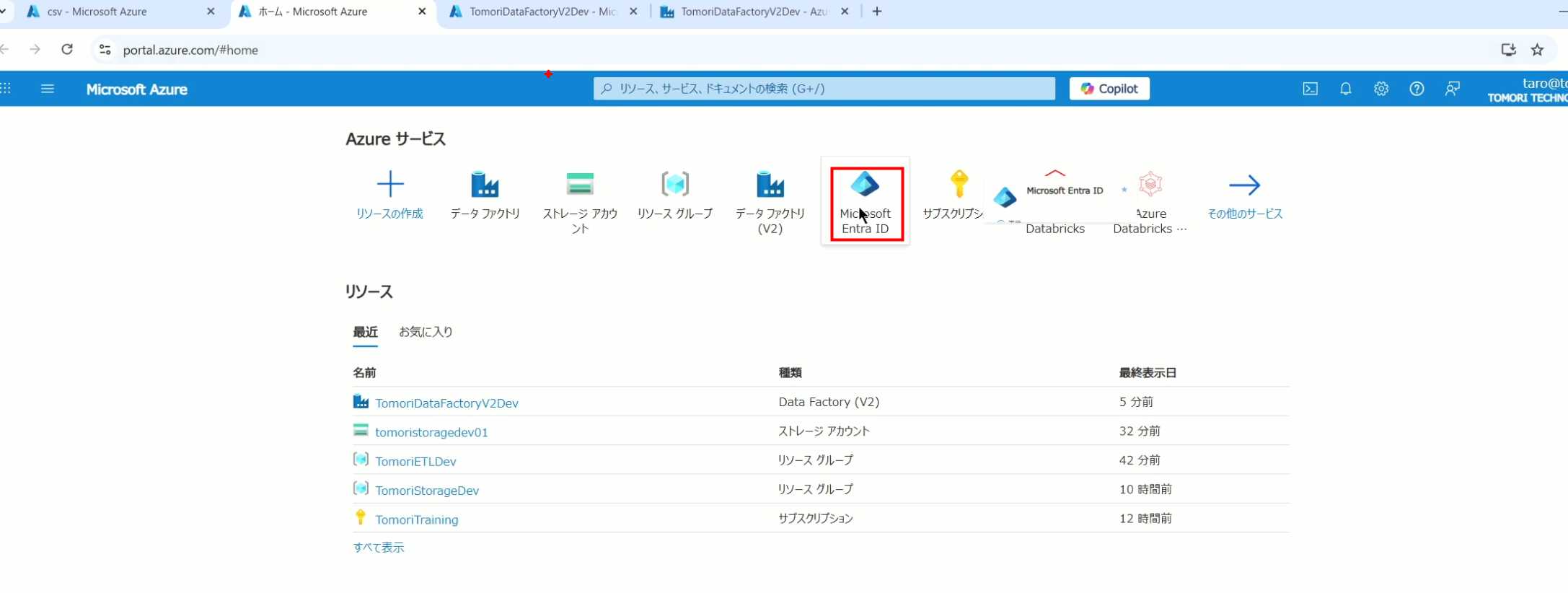Screen dimensions: 1568x593
Task: Switch to the お気に入り tab
Action: click(x=426, y=332)
